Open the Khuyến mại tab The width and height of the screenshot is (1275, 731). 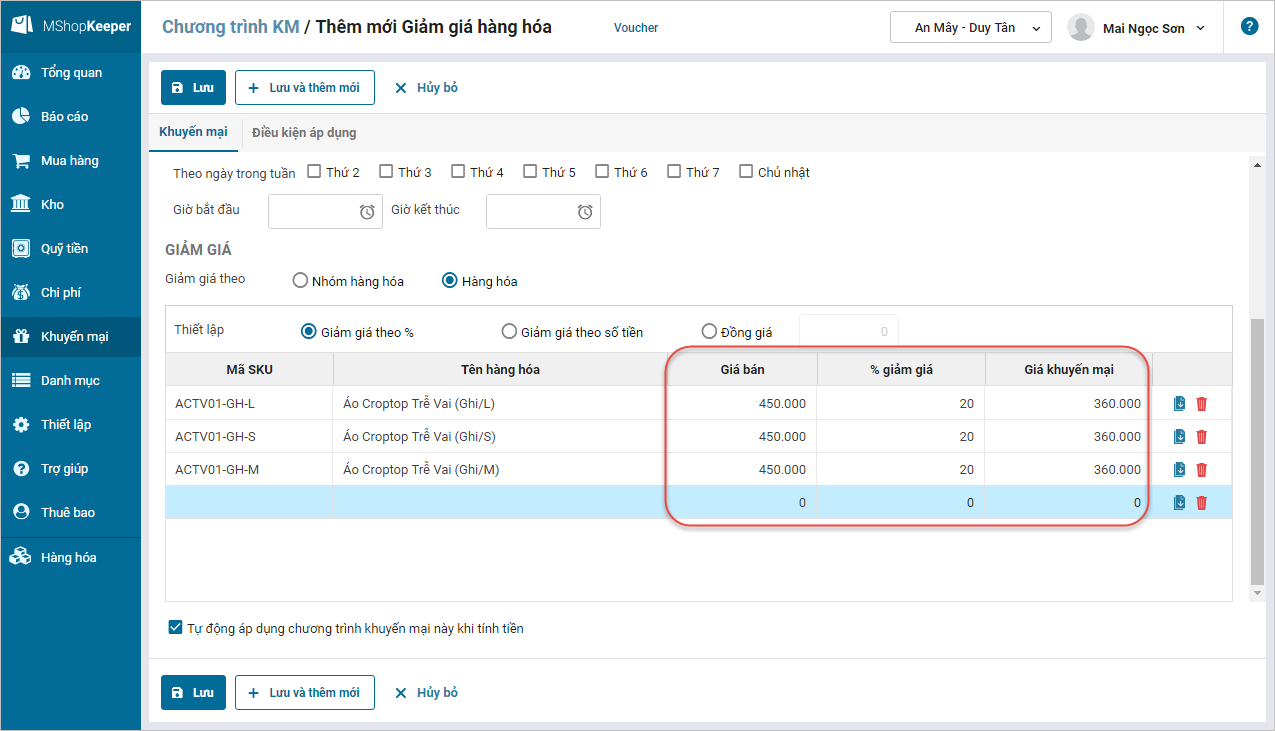(193, 132)
